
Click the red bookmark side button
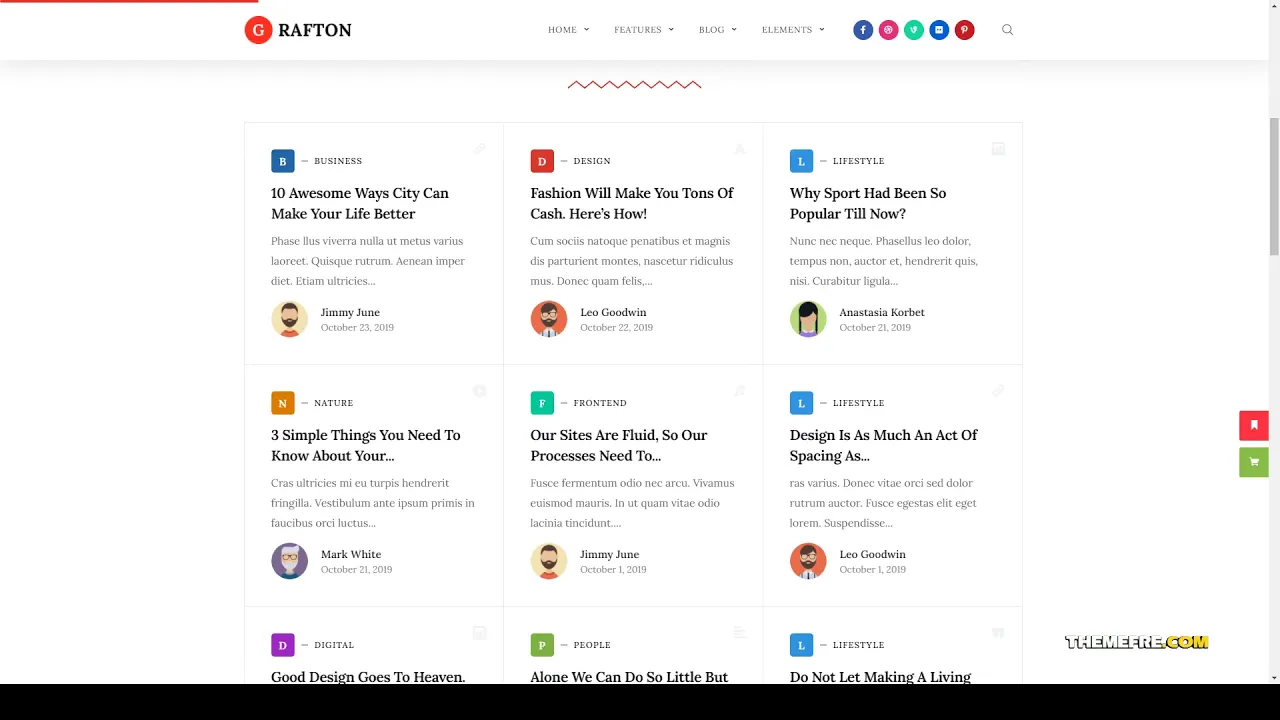pos(1254,425)
